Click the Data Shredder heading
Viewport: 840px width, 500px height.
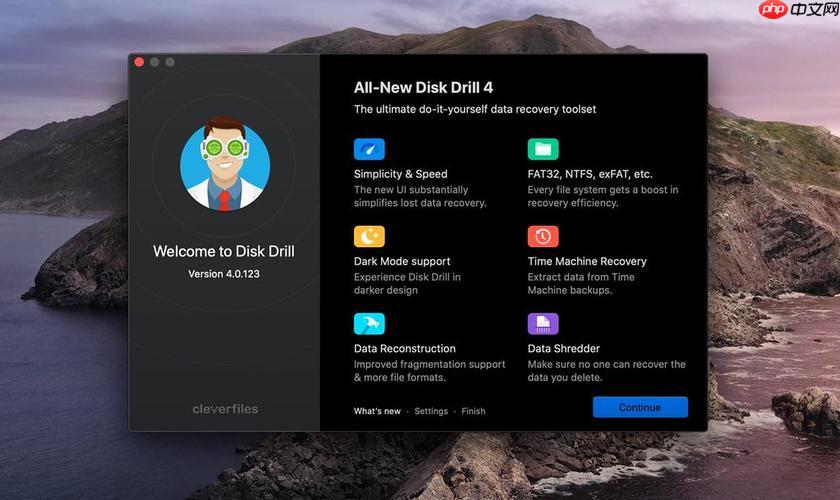pos(564,349)
